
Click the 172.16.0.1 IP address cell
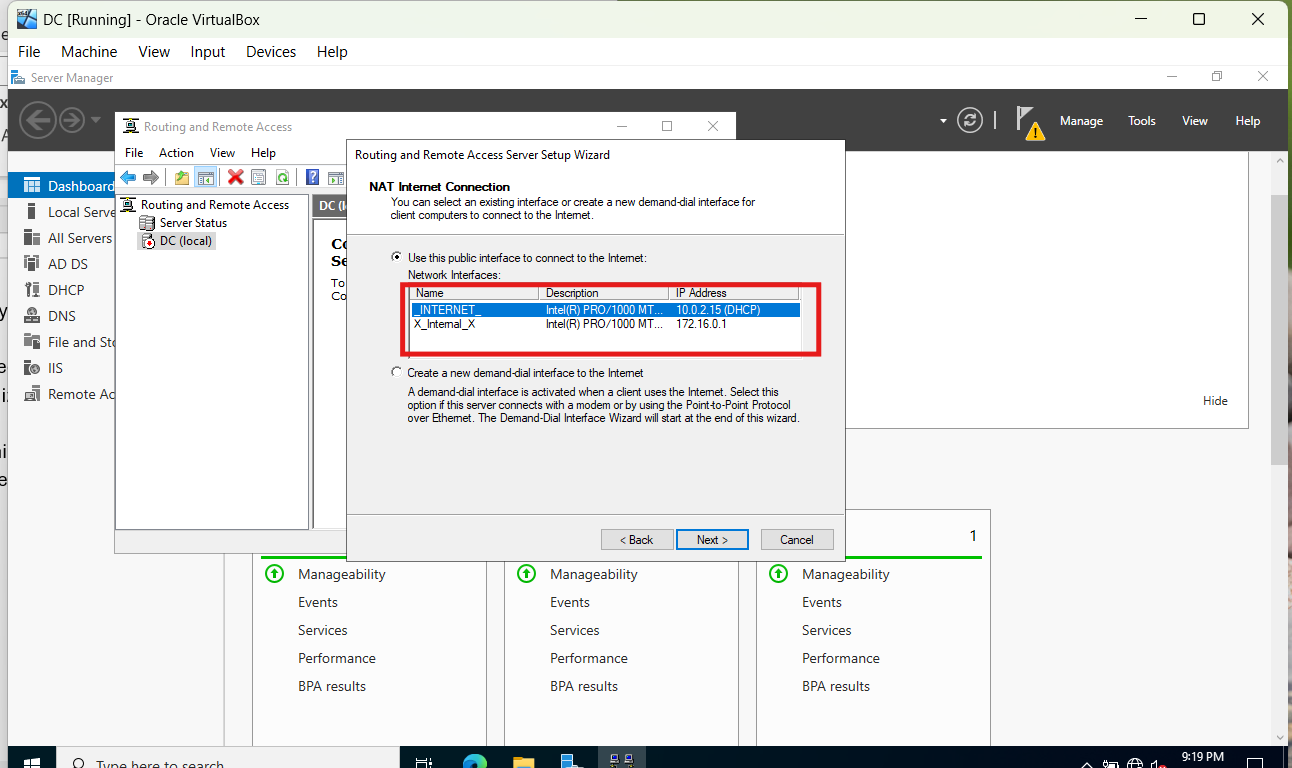tap(702, 324)
